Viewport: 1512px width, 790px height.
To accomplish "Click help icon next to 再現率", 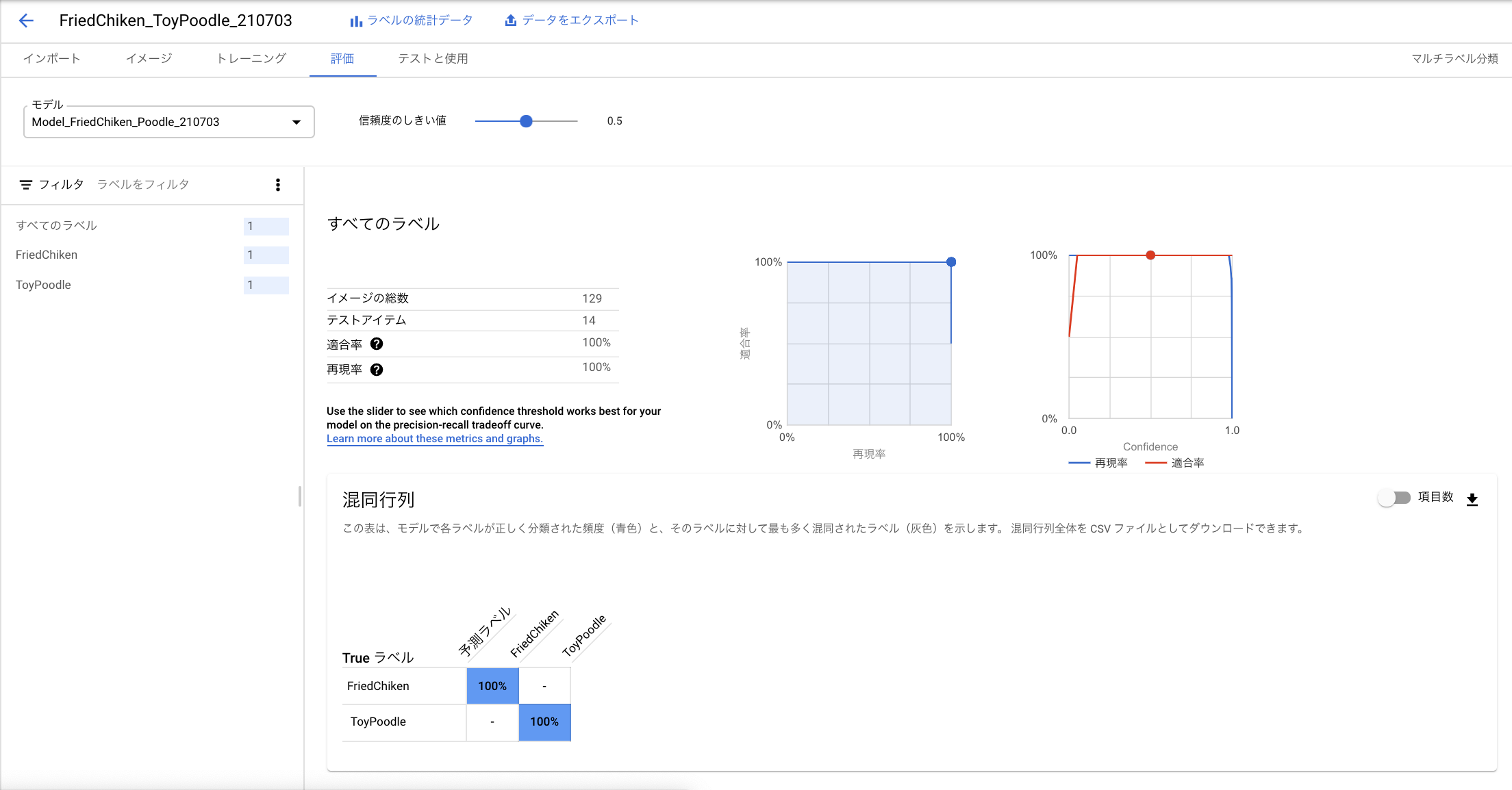I will pyautogui.click(x=377, y=370).
